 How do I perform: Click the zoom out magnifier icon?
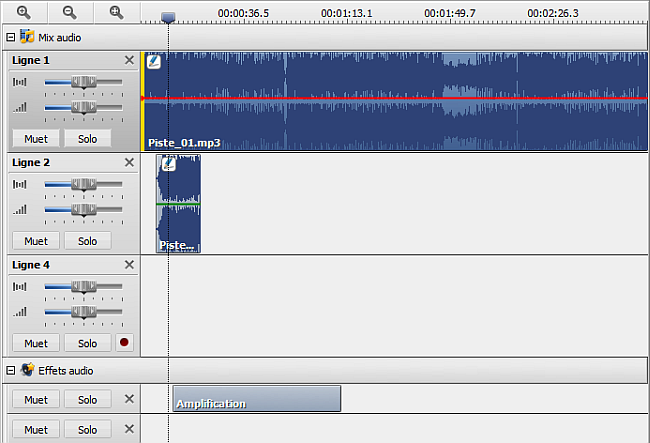pyautogui.click(x=70, y=12)
